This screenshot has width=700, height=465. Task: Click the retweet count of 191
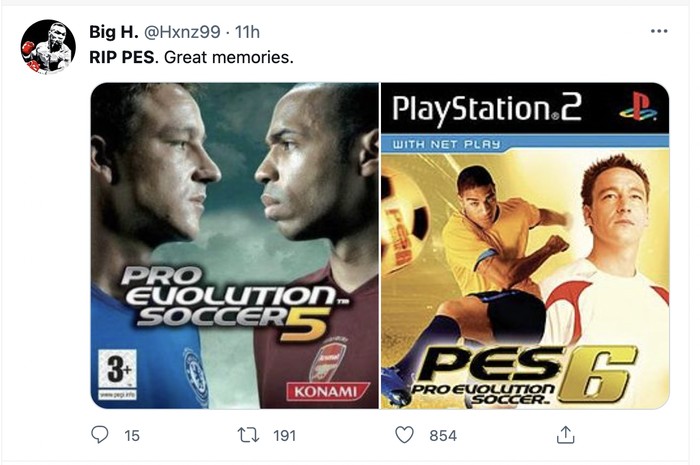click(x=287, y=435)
